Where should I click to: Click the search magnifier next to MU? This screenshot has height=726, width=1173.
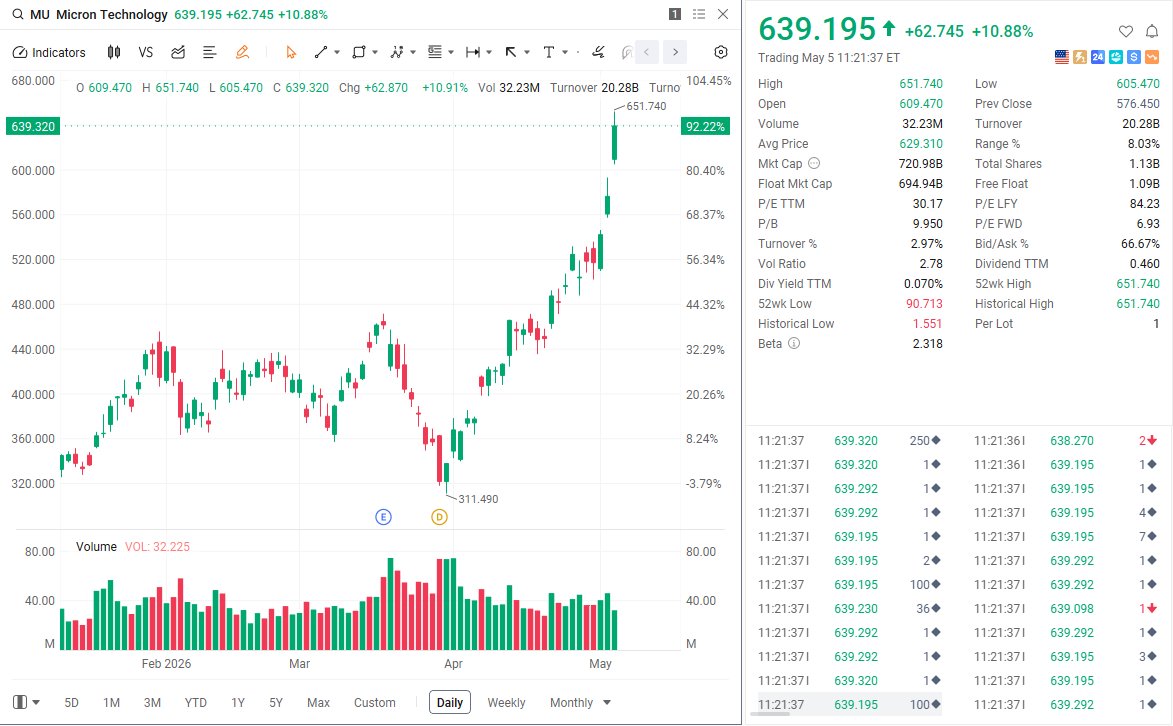16,14
